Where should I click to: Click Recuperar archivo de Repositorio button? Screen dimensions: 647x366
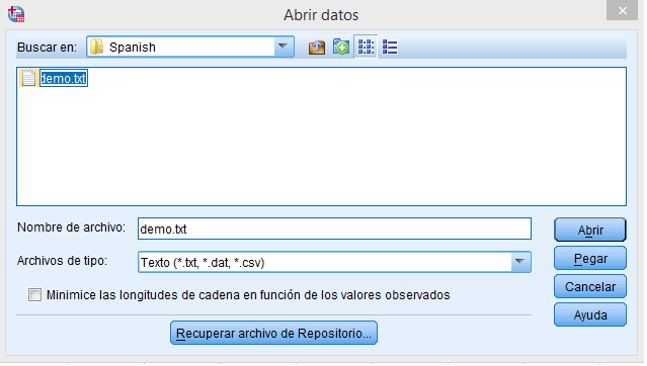coord(274,333)
